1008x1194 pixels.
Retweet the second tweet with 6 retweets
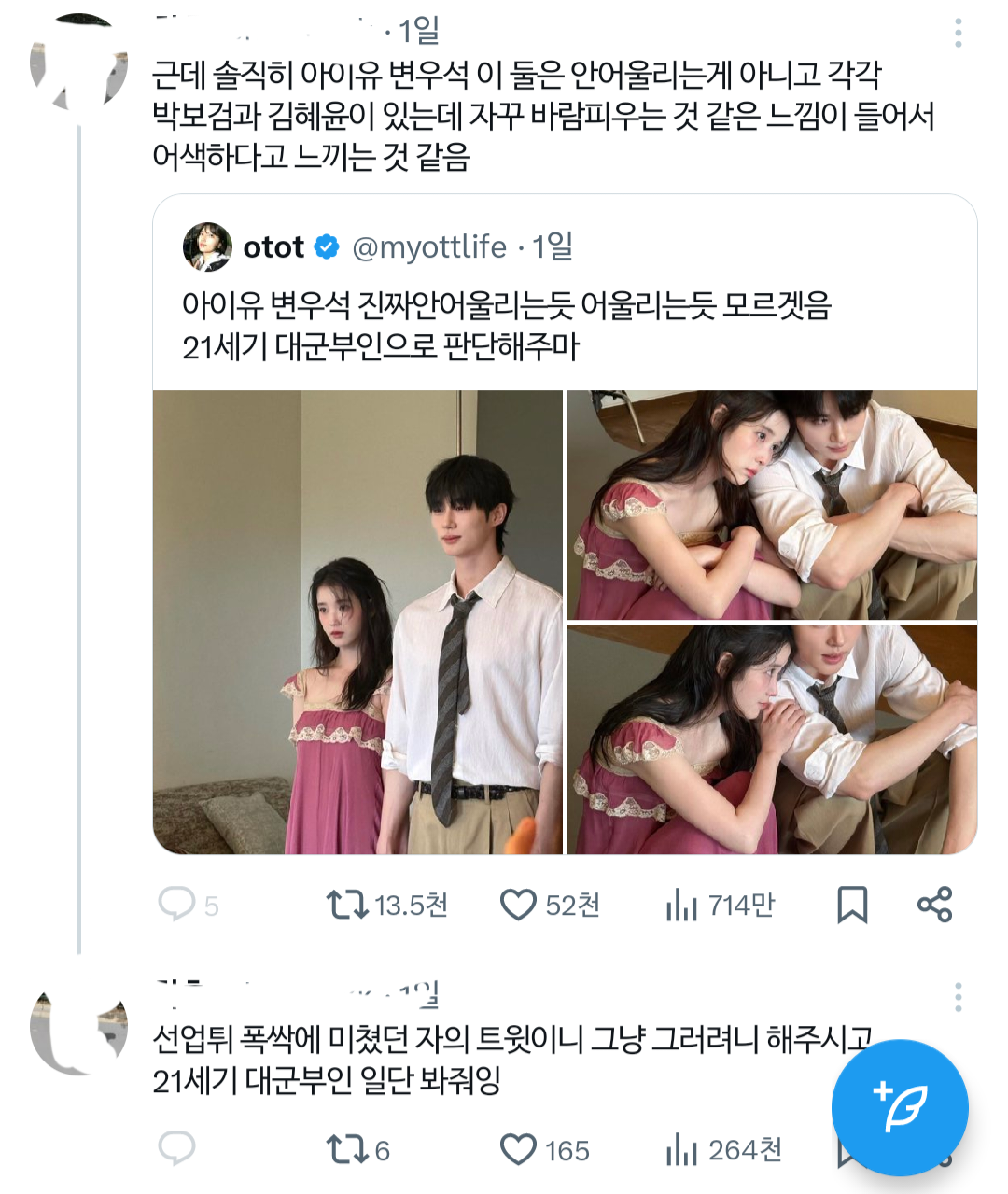[346, 1149]
